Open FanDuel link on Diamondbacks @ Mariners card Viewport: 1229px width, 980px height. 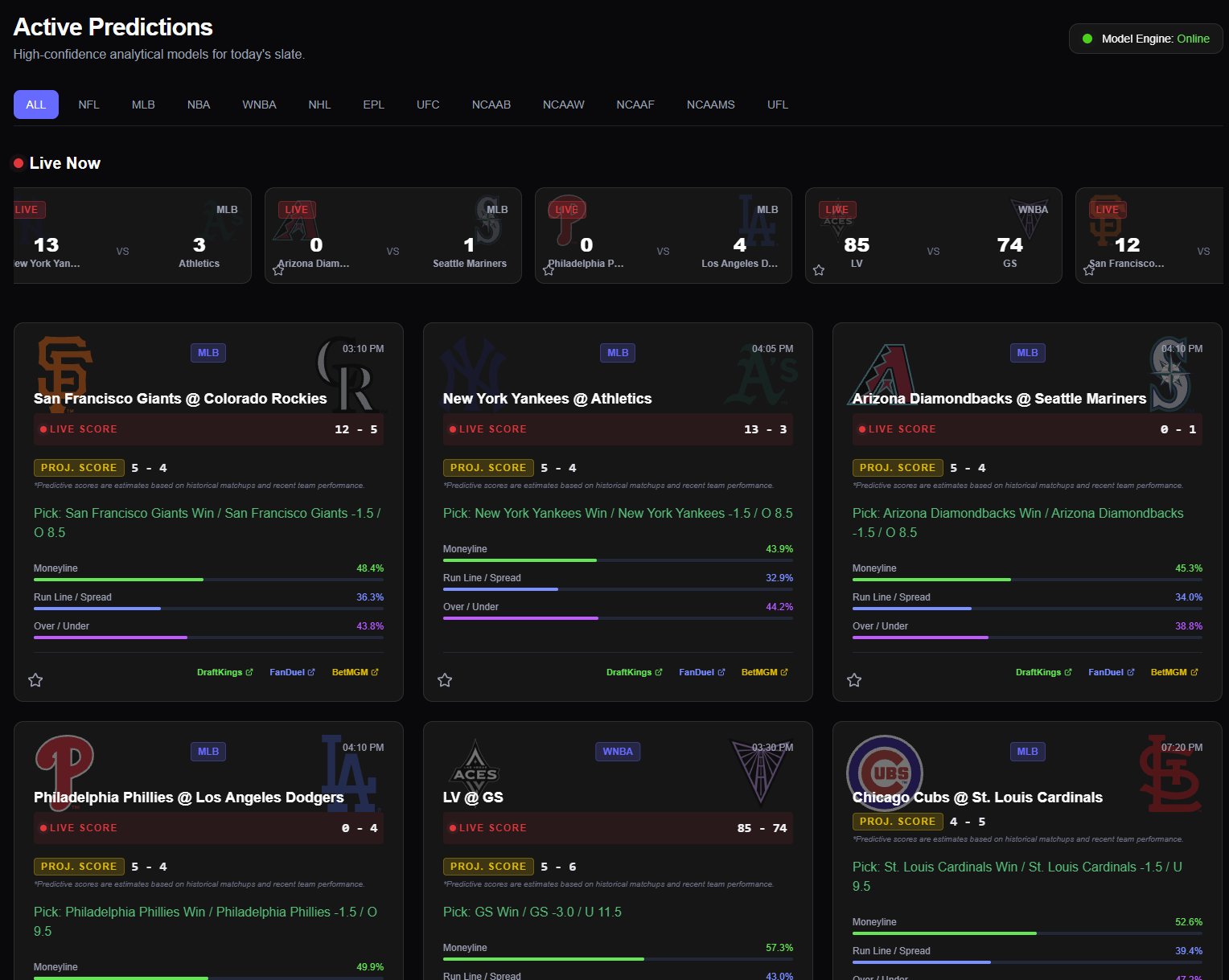[1112, 672]
